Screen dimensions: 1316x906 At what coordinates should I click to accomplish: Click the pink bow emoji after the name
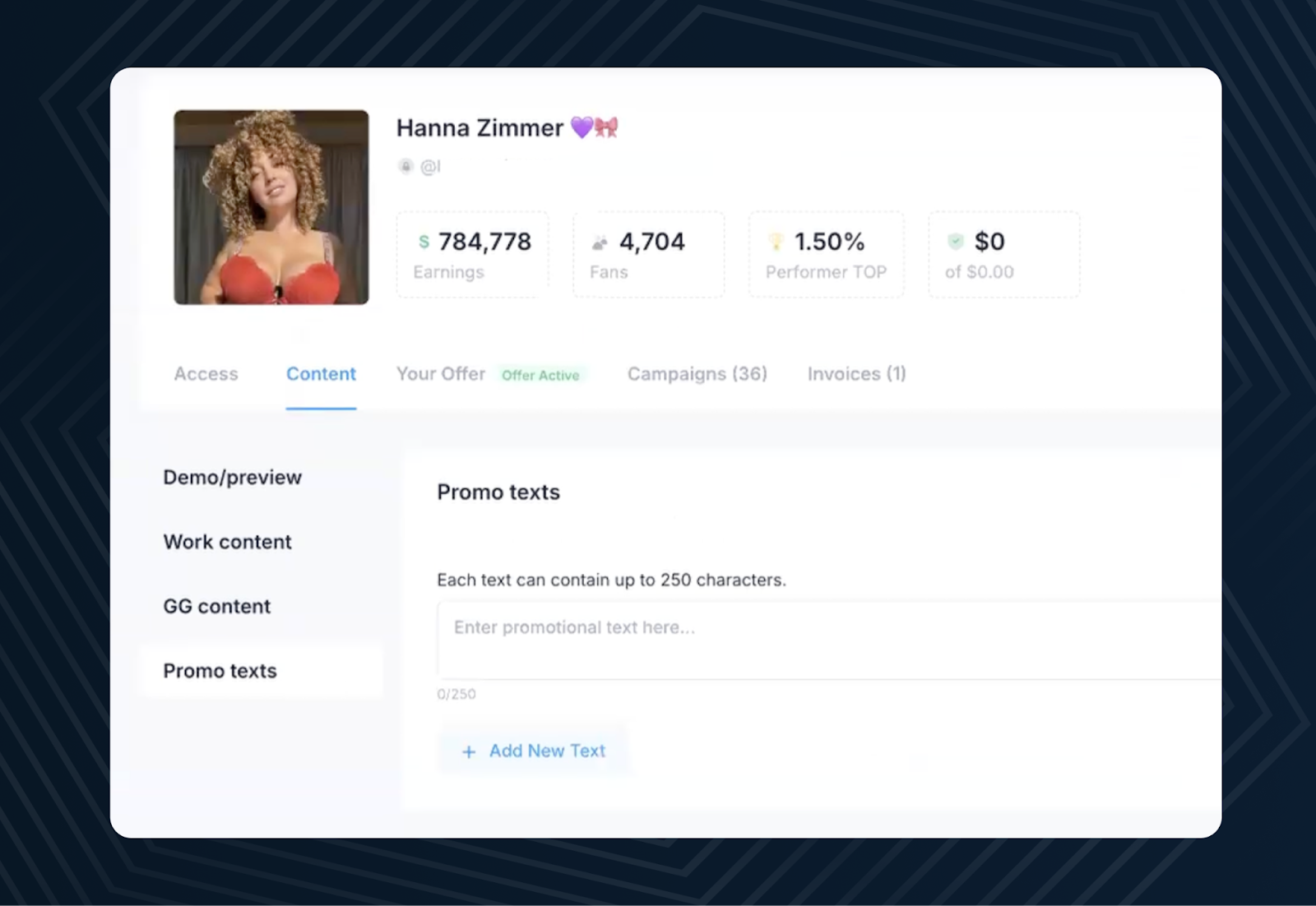[x=607, y=127]
